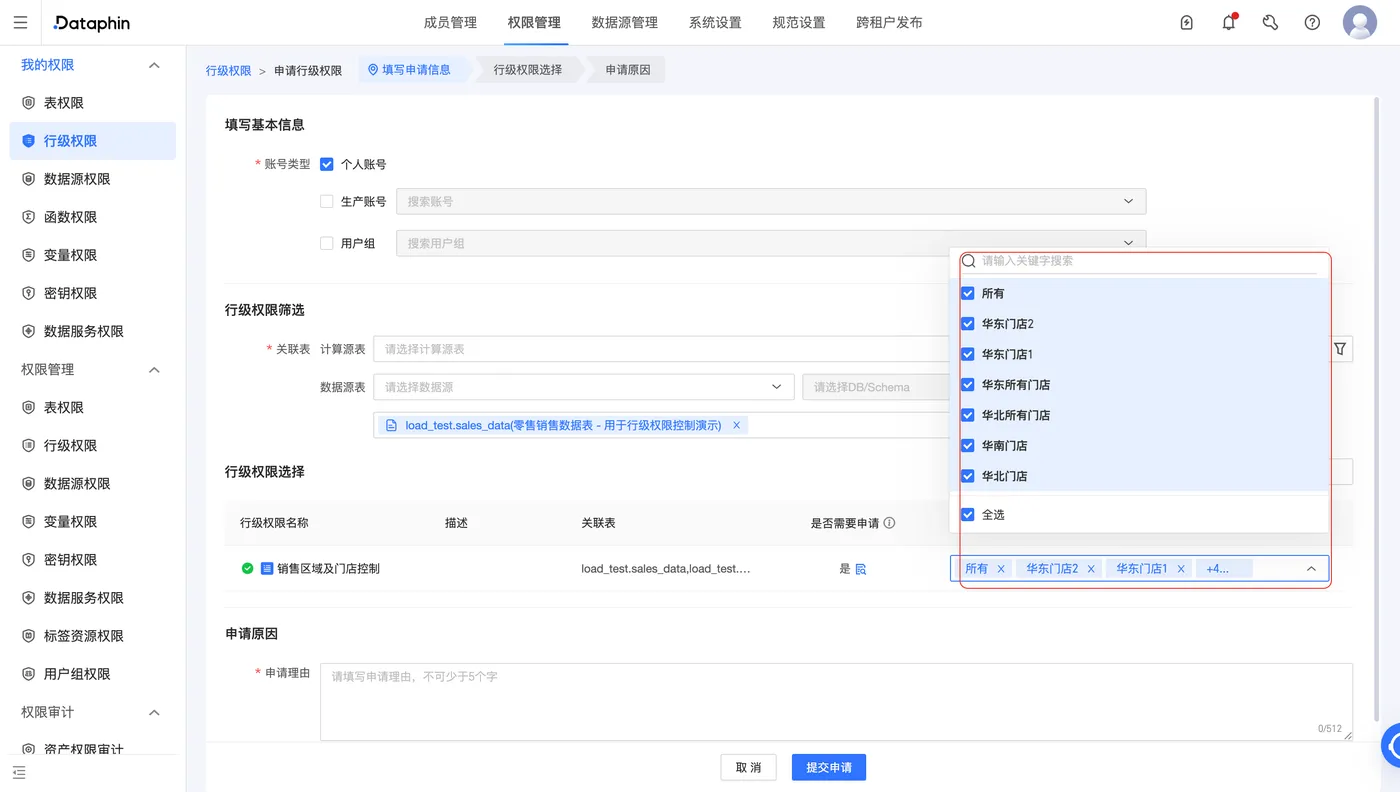
Task: Uncheck the 华南门店 option
Action: (x=968, y=446)
